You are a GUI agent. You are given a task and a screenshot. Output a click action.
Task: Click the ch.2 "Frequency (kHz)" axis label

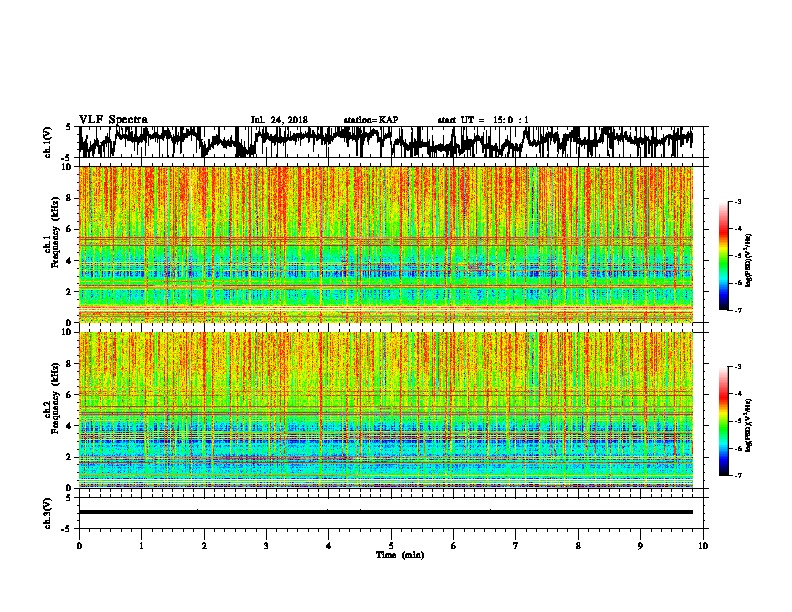[55, 398]
